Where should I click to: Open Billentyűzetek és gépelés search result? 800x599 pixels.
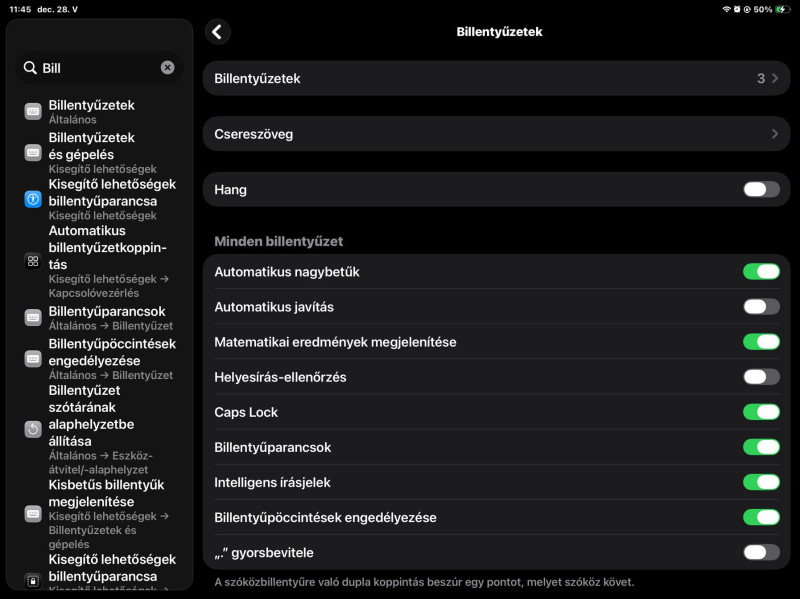coord(92,153)
